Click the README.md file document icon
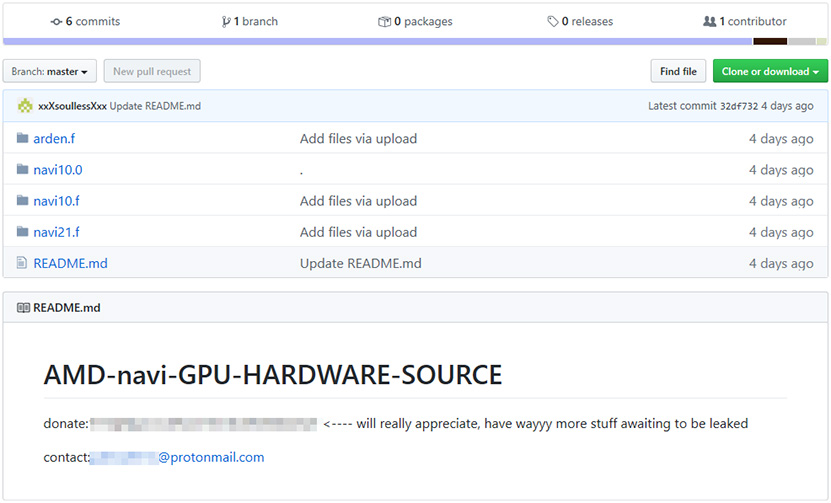 (22, 262)
